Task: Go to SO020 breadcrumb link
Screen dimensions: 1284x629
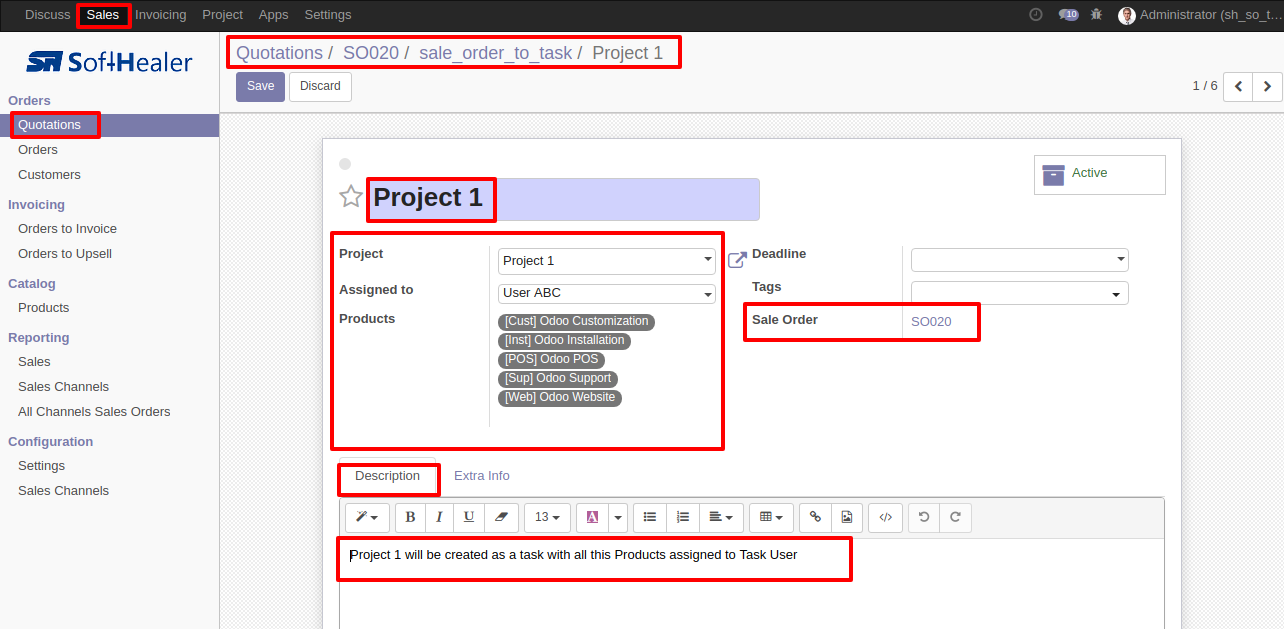Action: point(371,53)
